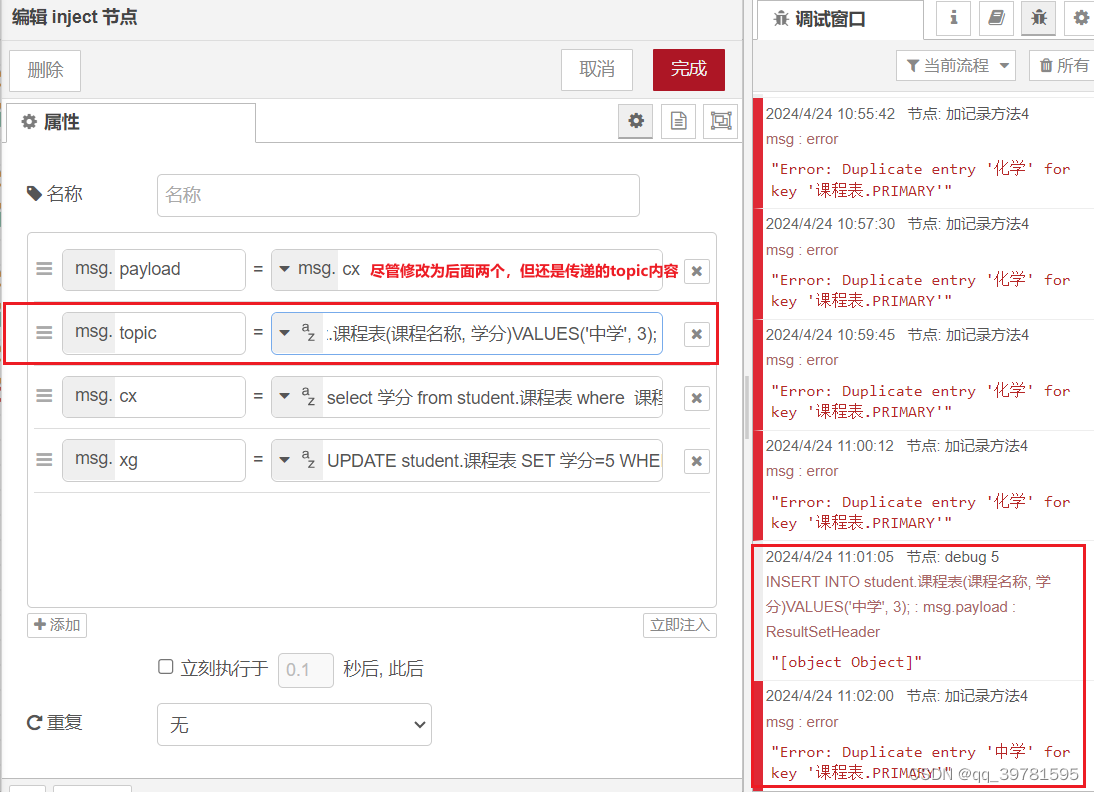Click the 完成 button to finish editing
The width and height of the screenshot is (1094, 792).
pyautogui.click(x=688, y=70)
